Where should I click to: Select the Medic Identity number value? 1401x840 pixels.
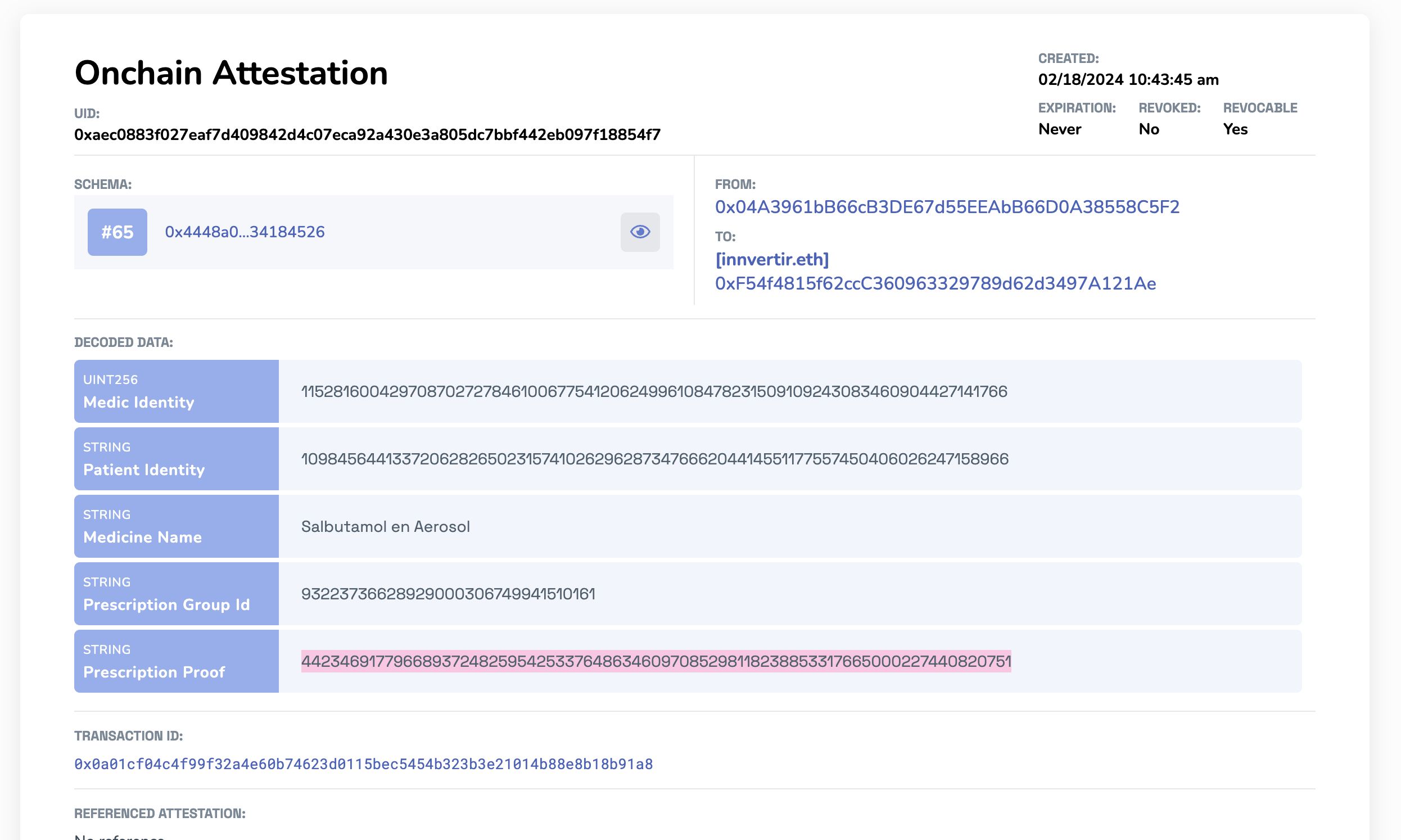654,392
